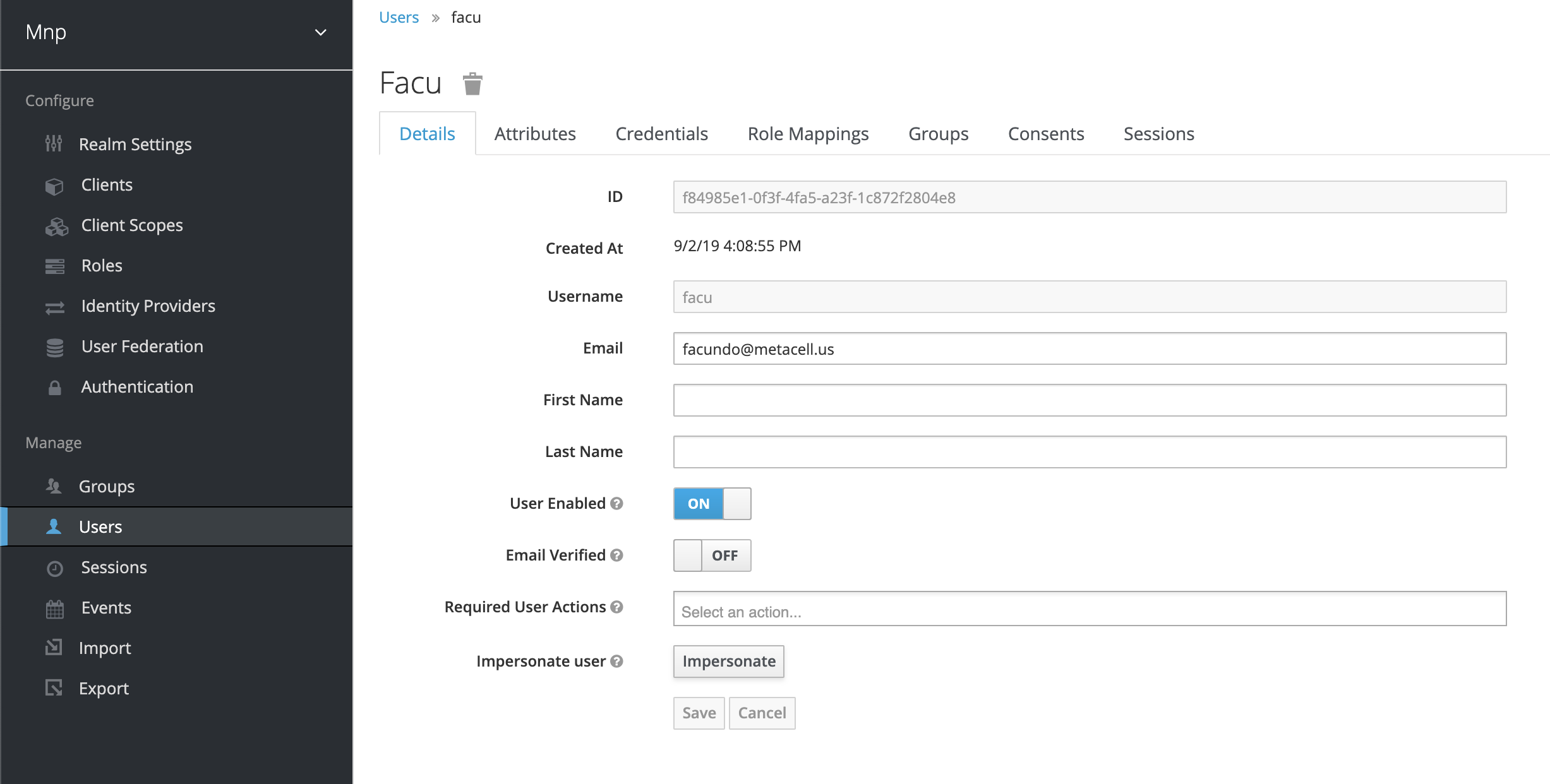Switch to the Credentials tab

(x=661, y=134)
